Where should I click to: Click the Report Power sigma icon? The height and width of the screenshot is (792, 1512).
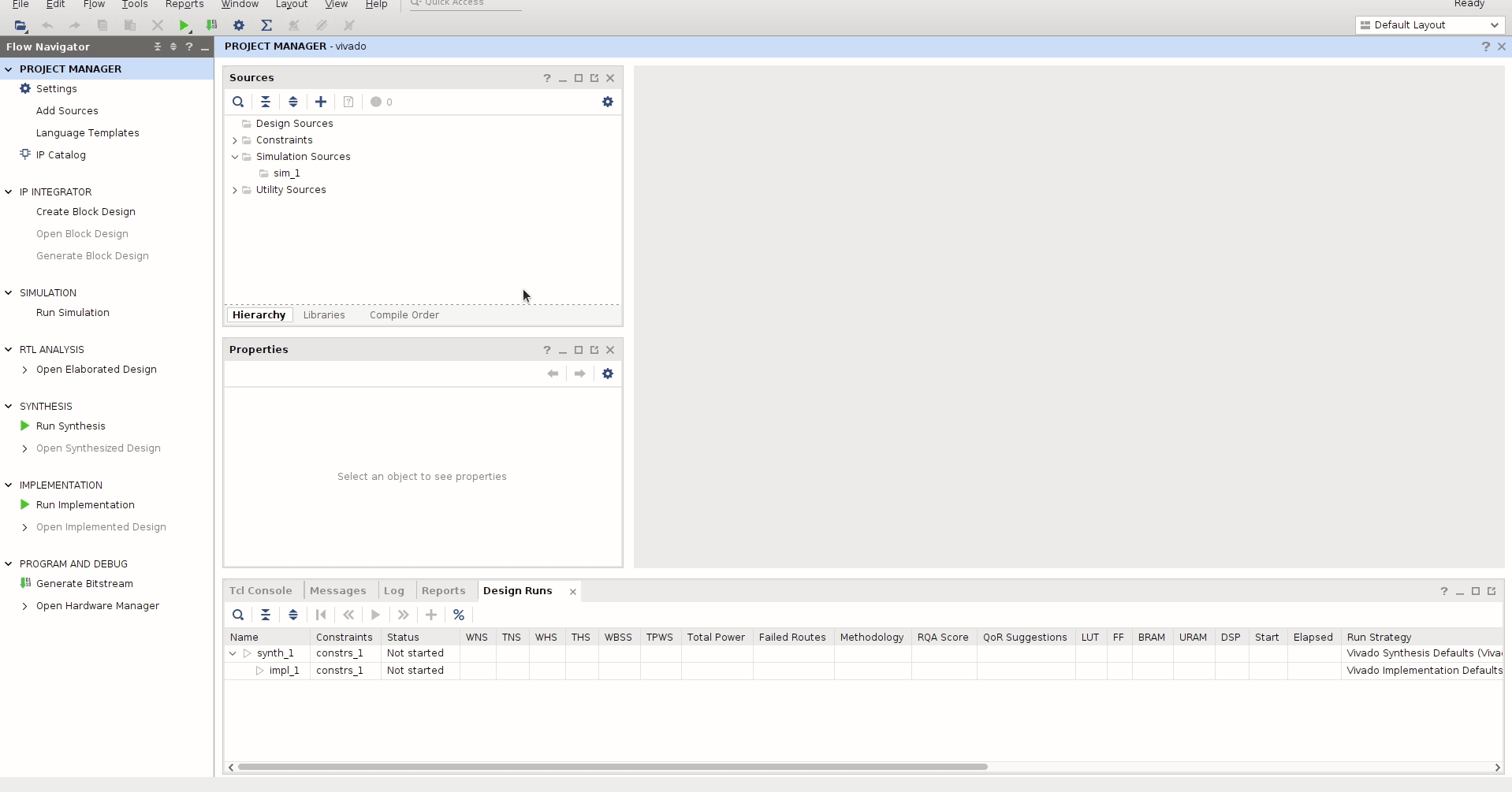(x=266, y=25)
